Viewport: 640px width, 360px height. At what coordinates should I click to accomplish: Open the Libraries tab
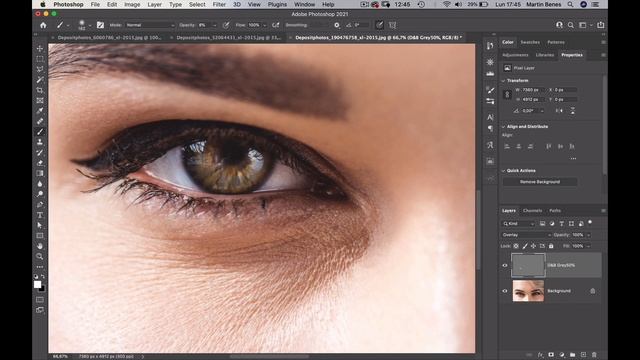(x=544, y=55)
